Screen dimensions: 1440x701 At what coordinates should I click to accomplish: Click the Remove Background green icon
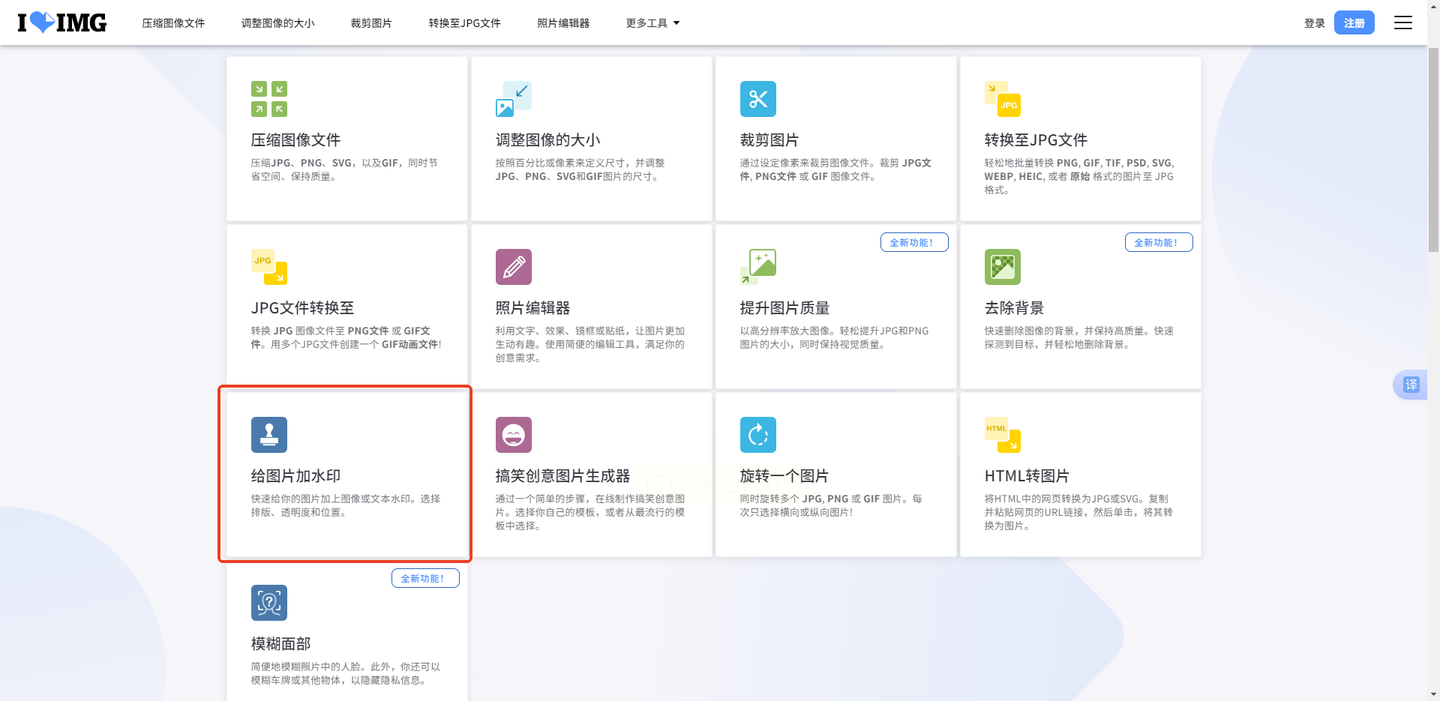(1002, 267)
